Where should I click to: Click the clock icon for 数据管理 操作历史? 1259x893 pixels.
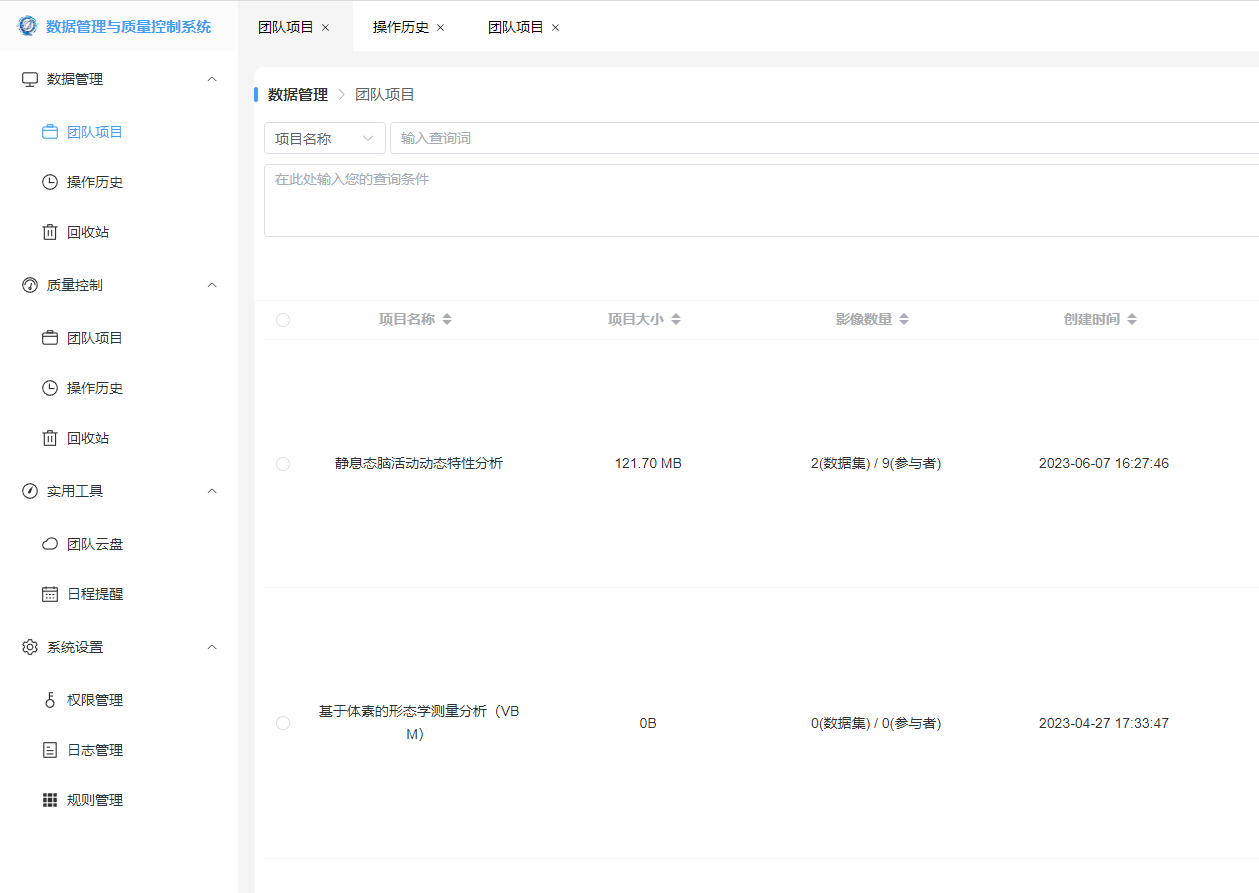[x=50, y=182]
